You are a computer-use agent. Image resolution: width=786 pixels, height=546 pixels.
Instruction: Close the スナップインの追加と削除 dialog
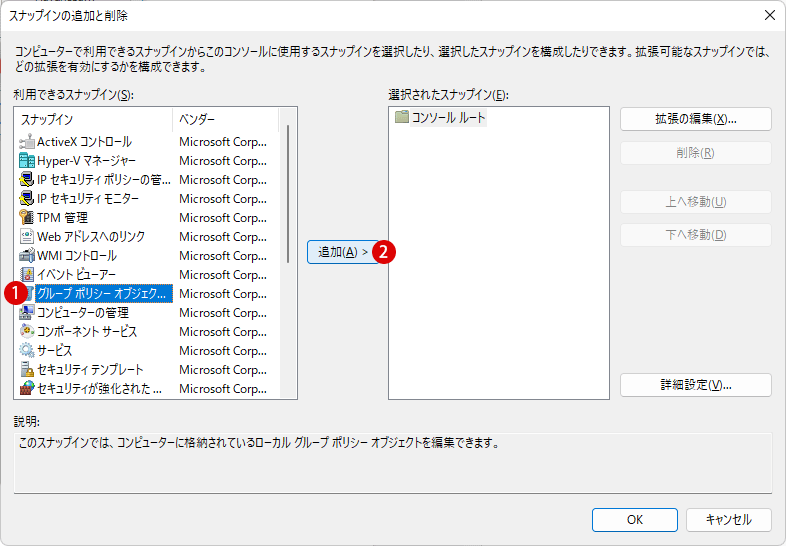[770, 16]
